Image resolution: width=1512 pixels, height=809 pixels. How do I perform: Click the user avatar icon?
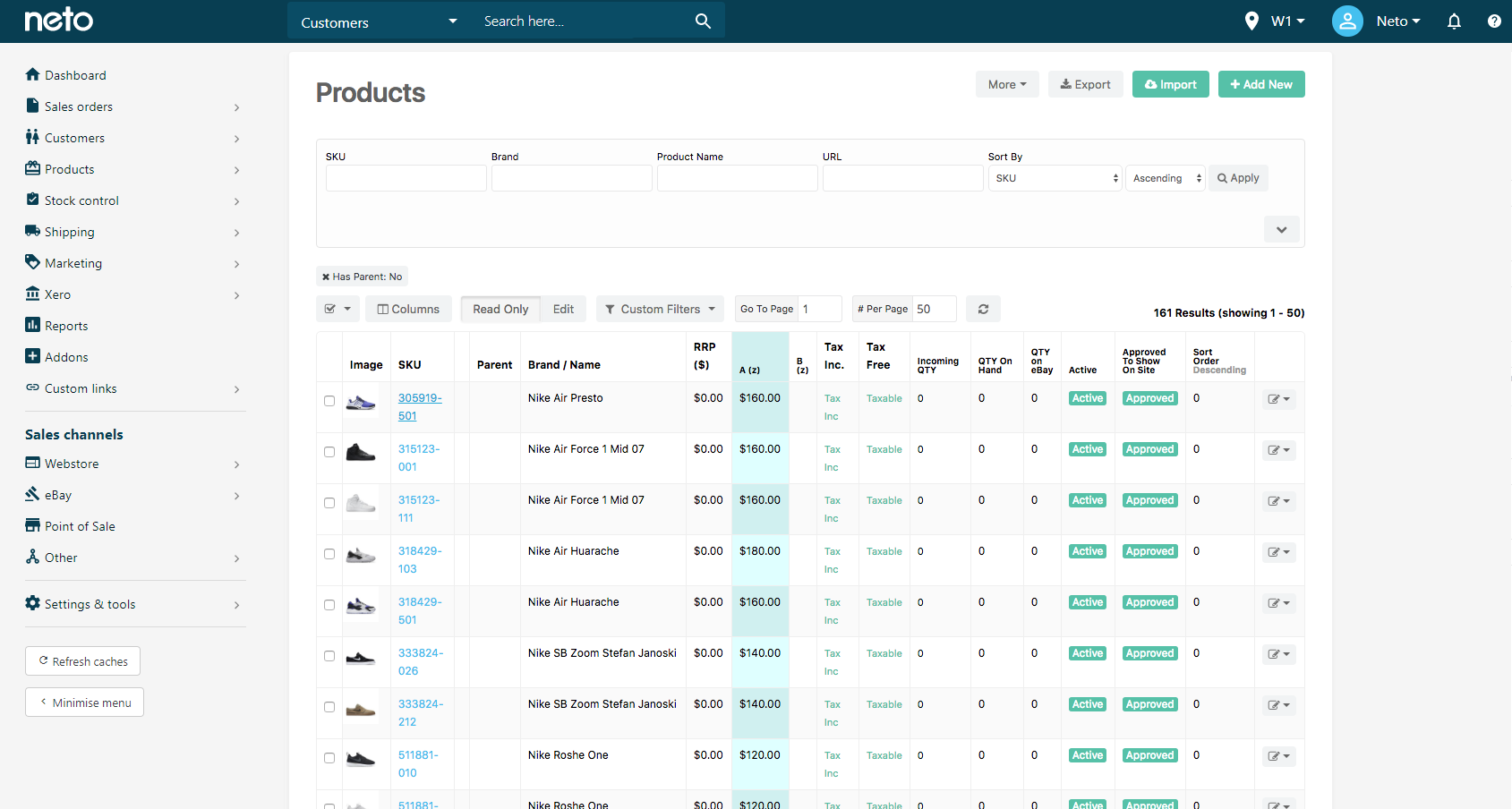[x=1347, y=21]
